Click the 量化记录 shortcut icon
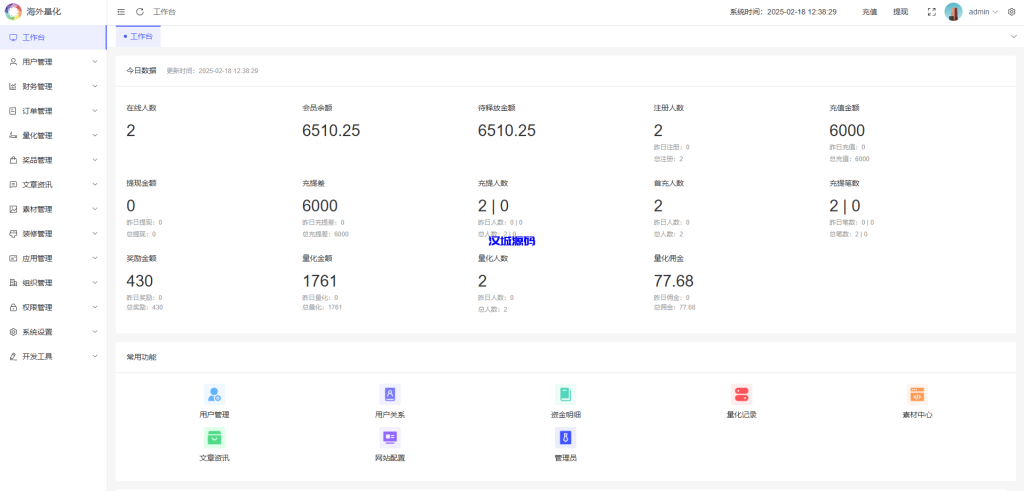1024x491 pixels. [741, 394]
